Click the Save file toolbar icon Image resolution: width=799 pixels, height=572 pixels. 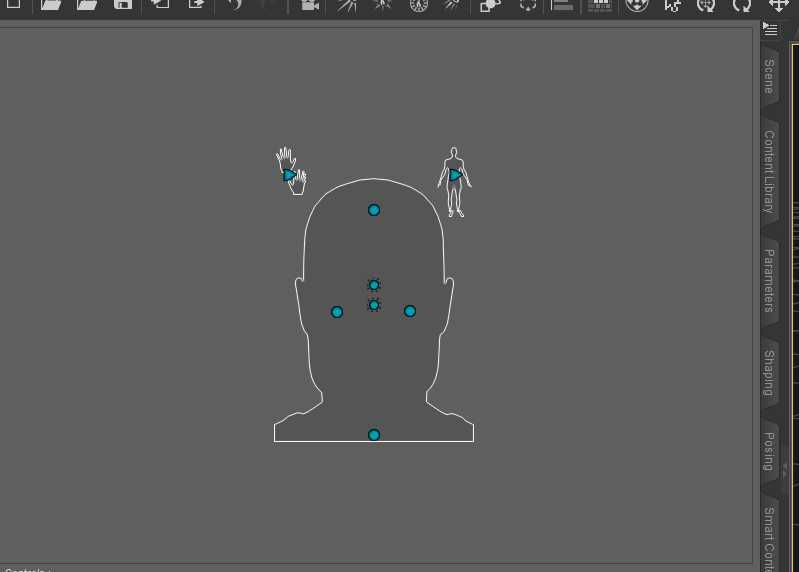pyautogui.click(x=122, y=5)
